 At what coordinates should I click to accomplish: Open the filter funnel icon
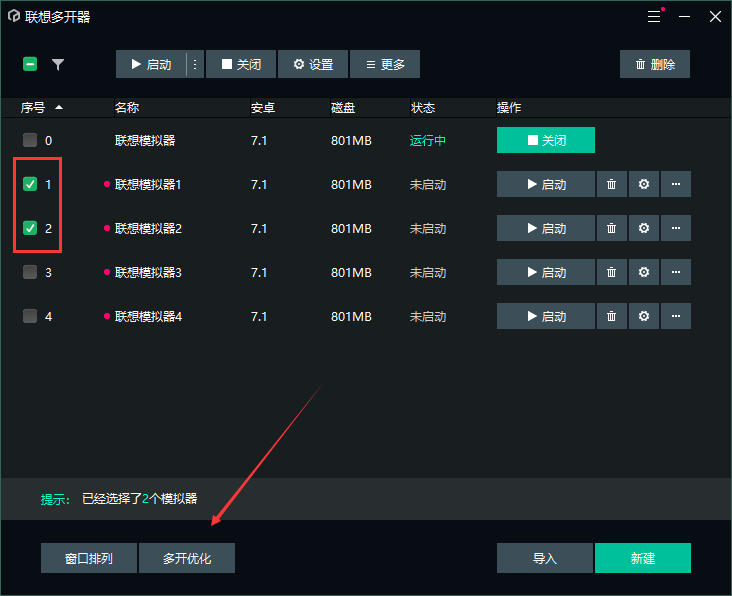tap(58, 64)
